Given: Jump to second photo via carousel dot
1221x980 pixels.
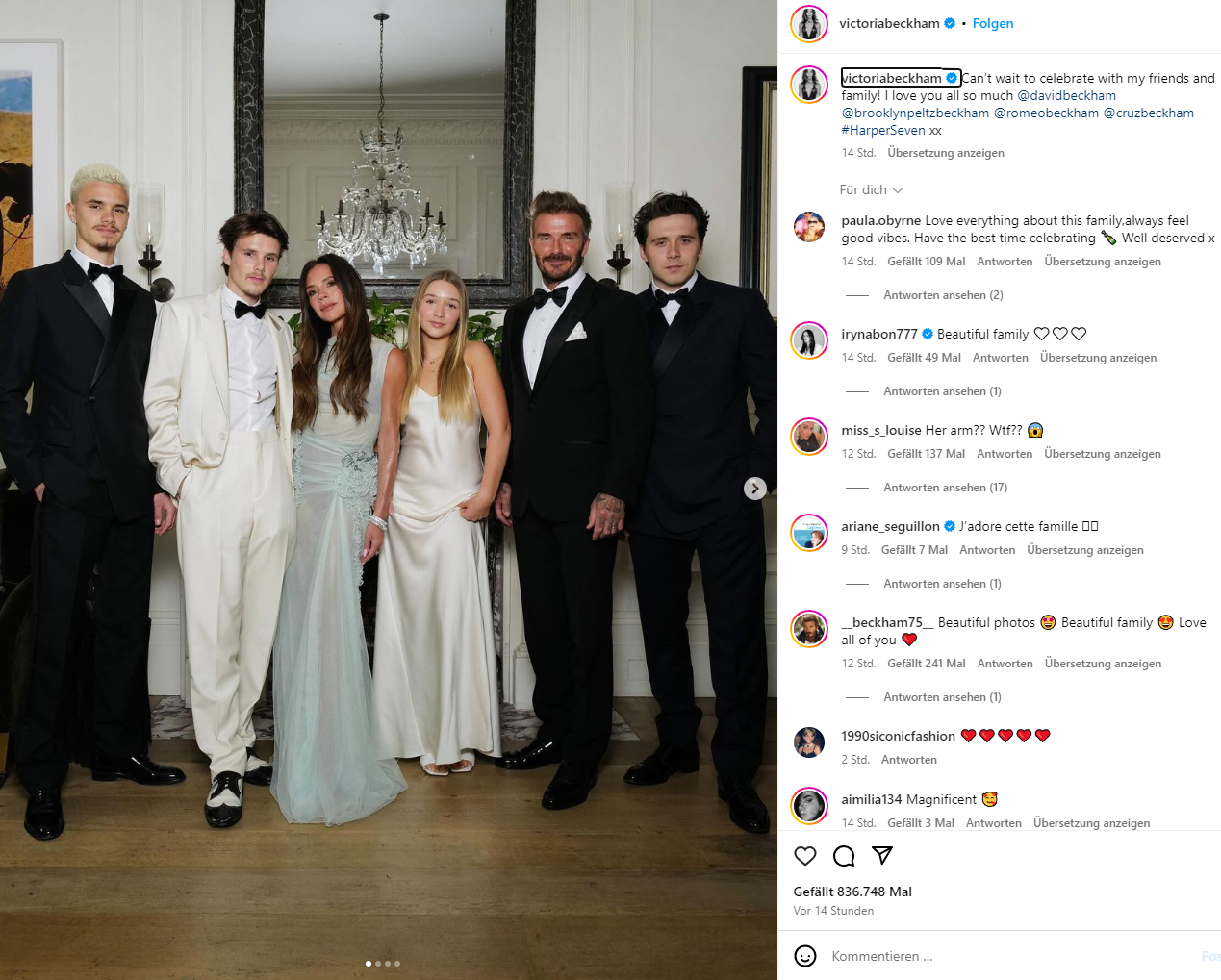Looking at the screenshot, I should click(x=378, y=963).
